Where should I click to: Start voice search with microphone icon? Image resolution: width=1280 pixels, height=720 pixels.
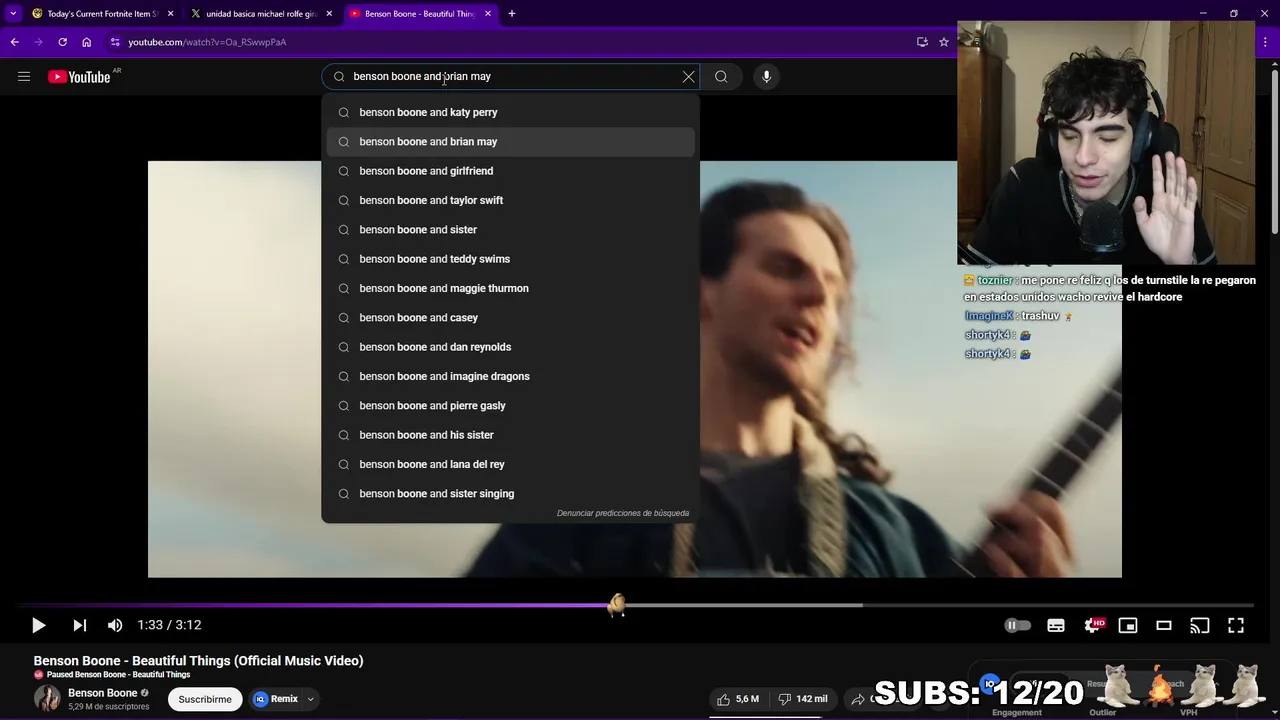click(x=766, y=76)
